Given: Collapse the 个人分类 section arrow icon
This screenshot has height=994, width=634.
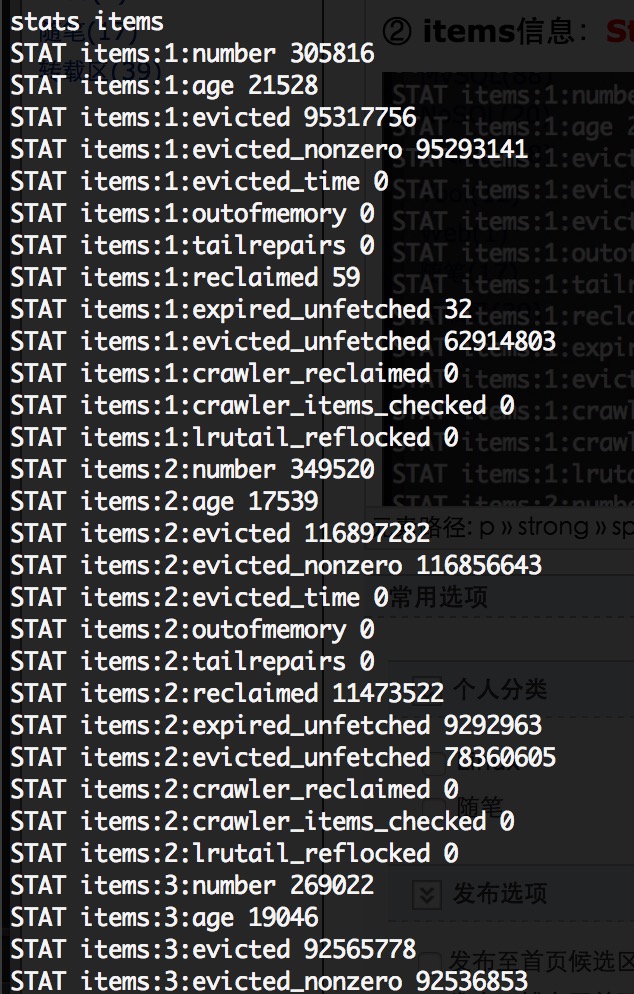Looking at the screenshot, I should click(x=426, y=689).
